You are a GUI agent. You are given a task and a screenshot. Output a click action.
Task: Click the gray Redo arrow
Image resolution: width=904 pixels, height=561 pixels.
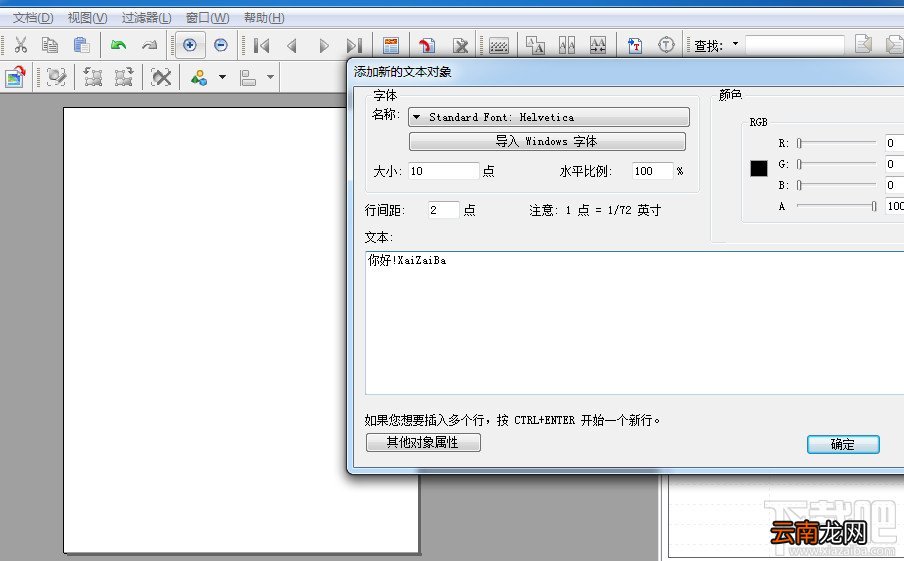[x=149, y=45]
